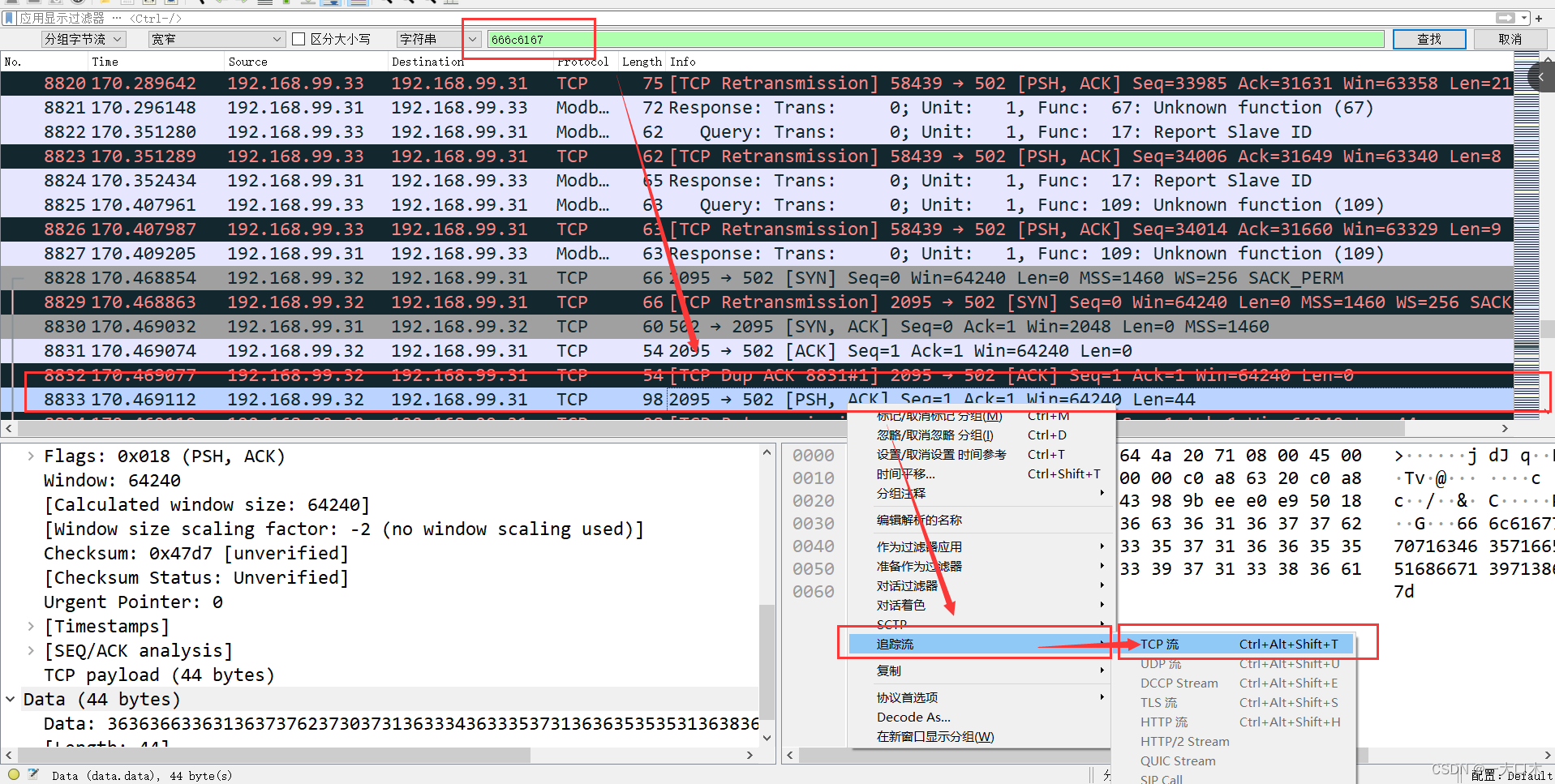Click the reload capture file toolbar icon
This screenshot has width=1555, height=784.
point(170,3)
